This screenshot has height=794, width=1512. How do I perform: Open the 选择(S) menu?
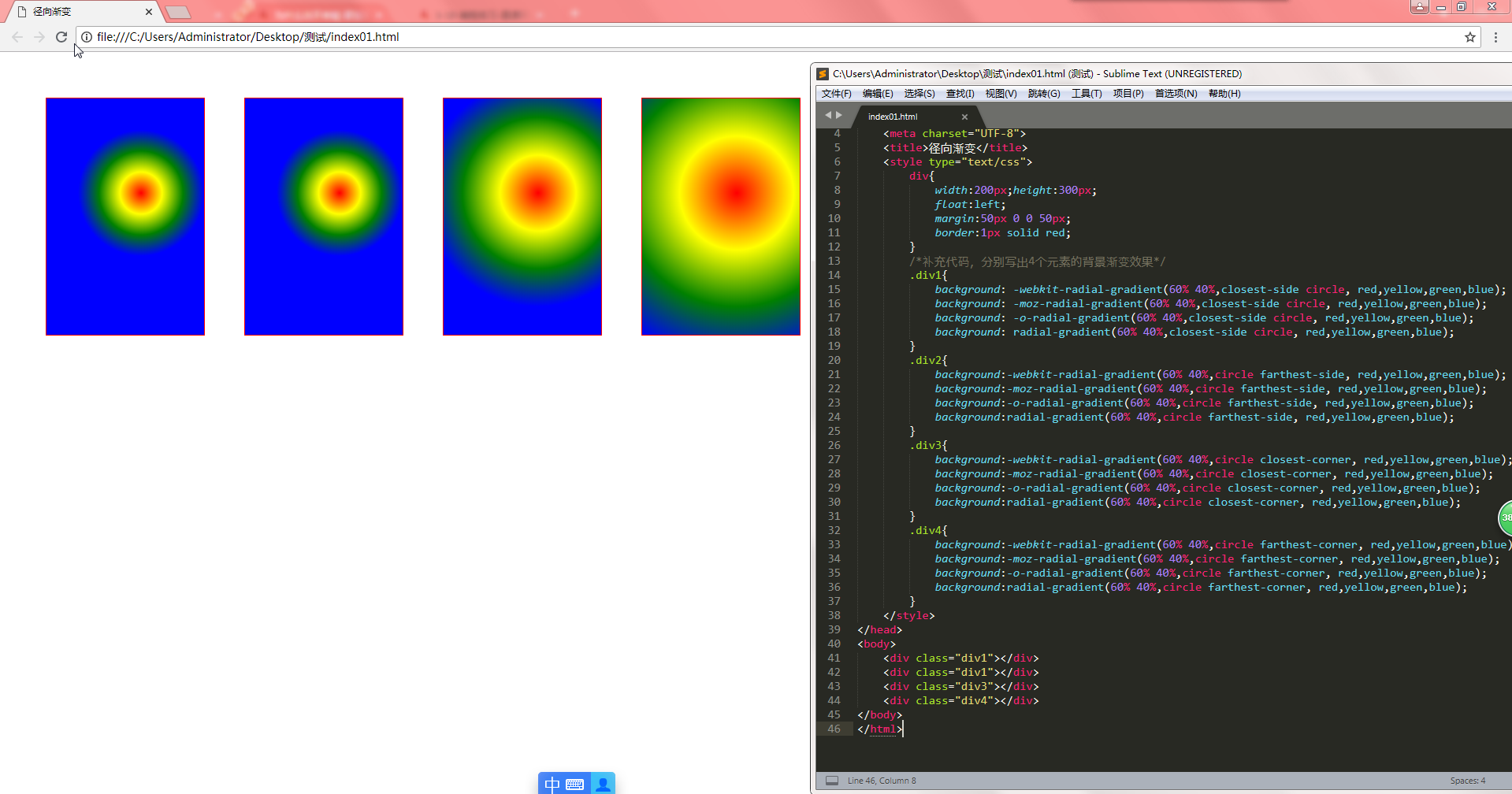pos(919,94)
